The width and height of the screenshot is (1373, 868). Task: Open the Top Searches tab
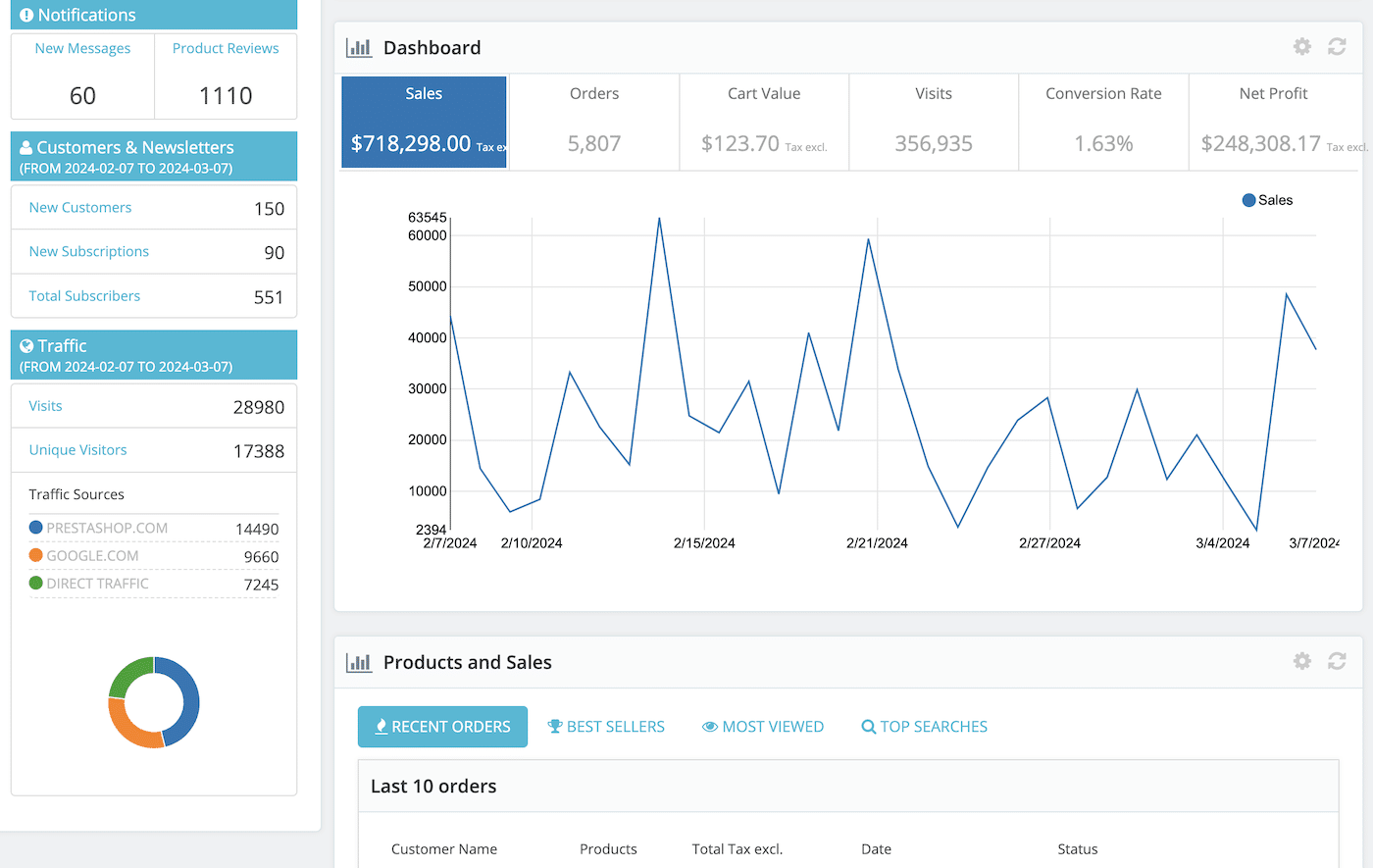pyautogui.click(x=924, y=726)
